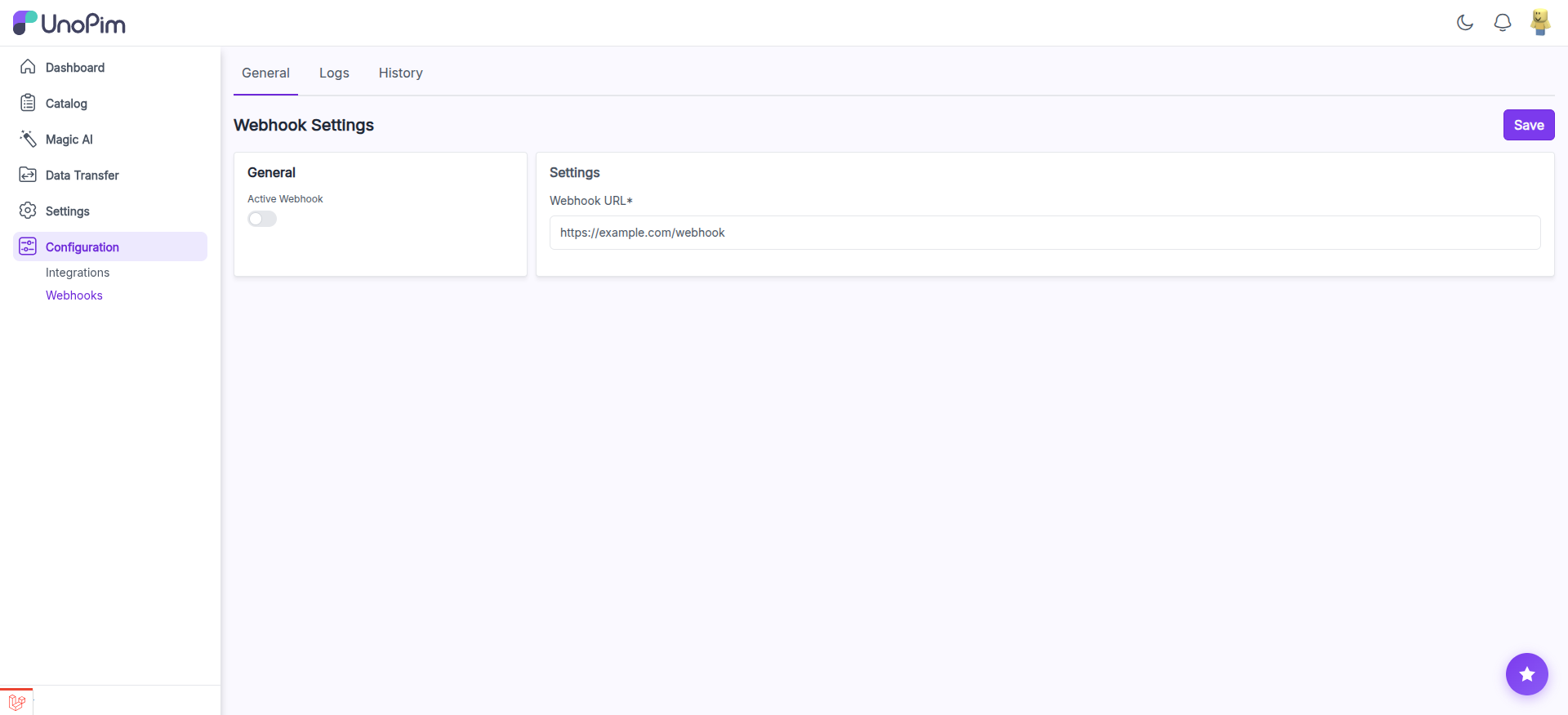Click the Active Webhook label
1568x715 pixels.
(x=285, y=199)
